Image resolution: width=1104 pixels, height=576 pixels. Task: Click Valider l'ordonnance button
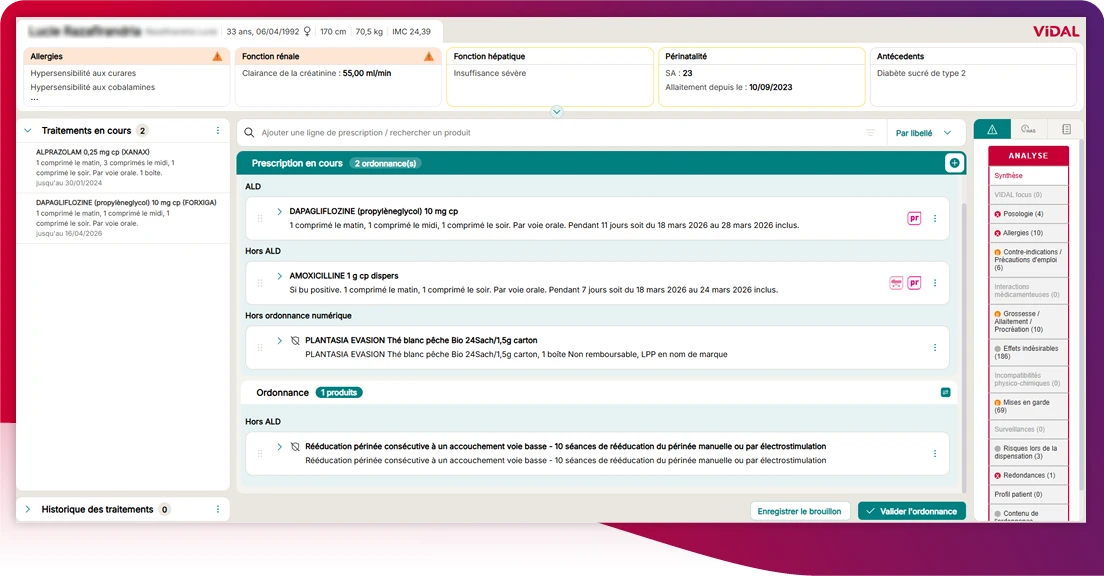[x=911, y=511]
